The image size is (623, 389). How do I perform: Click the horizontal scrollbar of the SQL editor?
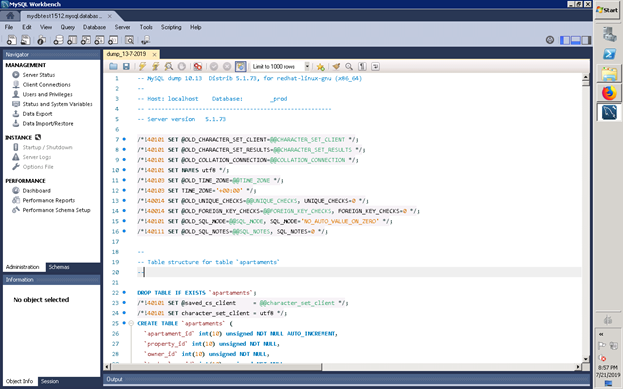coord(342,367)
